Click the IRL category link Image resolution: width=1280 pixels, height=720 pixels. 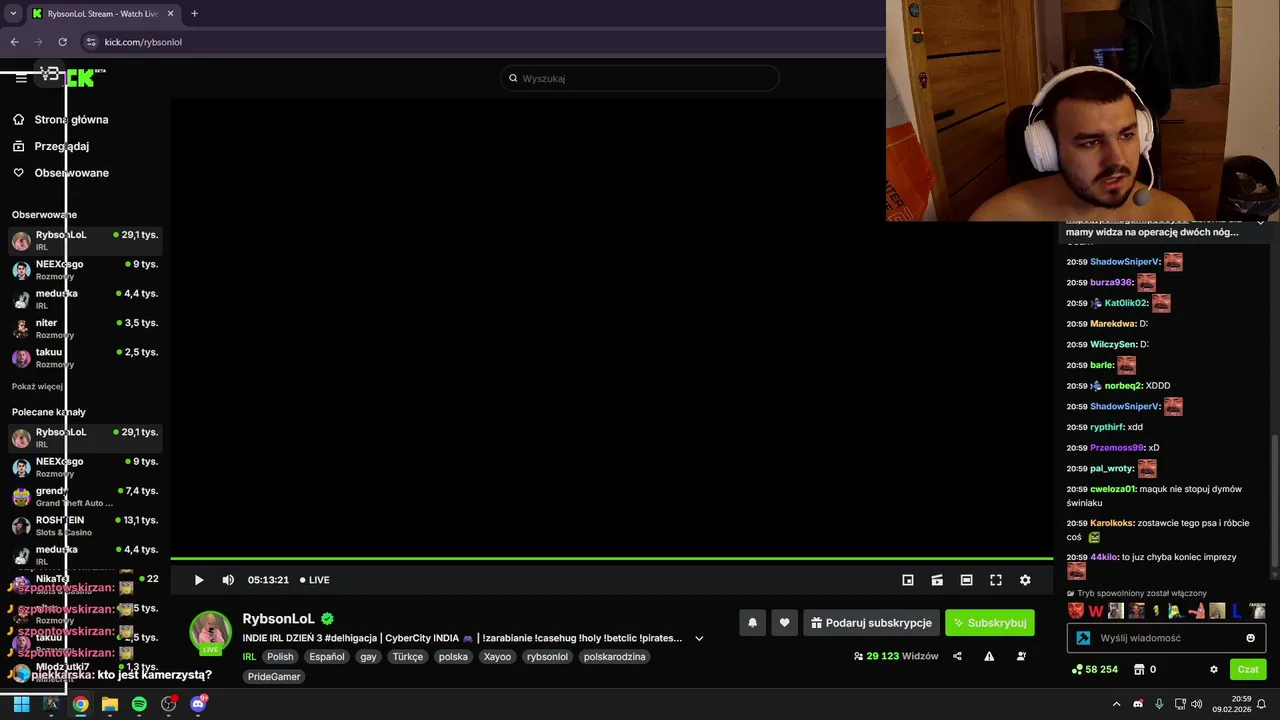coord(249,657)
